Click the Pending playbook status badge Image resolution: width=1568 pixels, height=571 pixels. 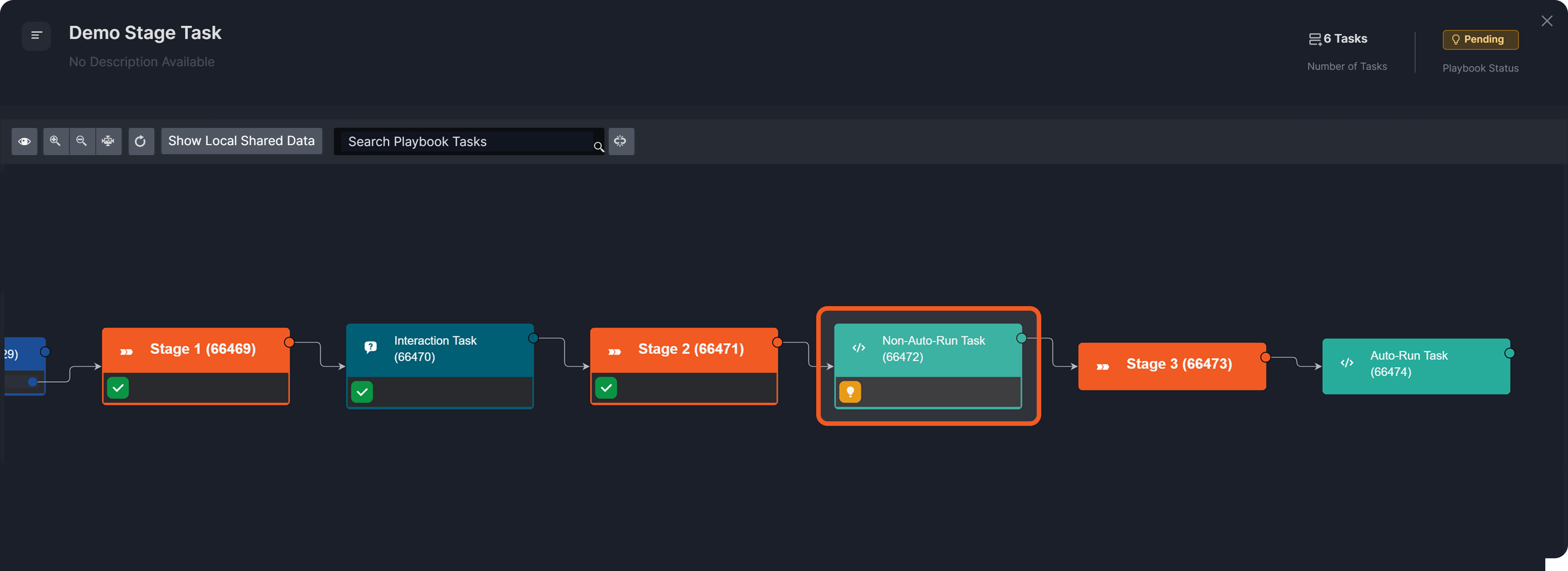pyautogui.click(x=1480, y=39)
